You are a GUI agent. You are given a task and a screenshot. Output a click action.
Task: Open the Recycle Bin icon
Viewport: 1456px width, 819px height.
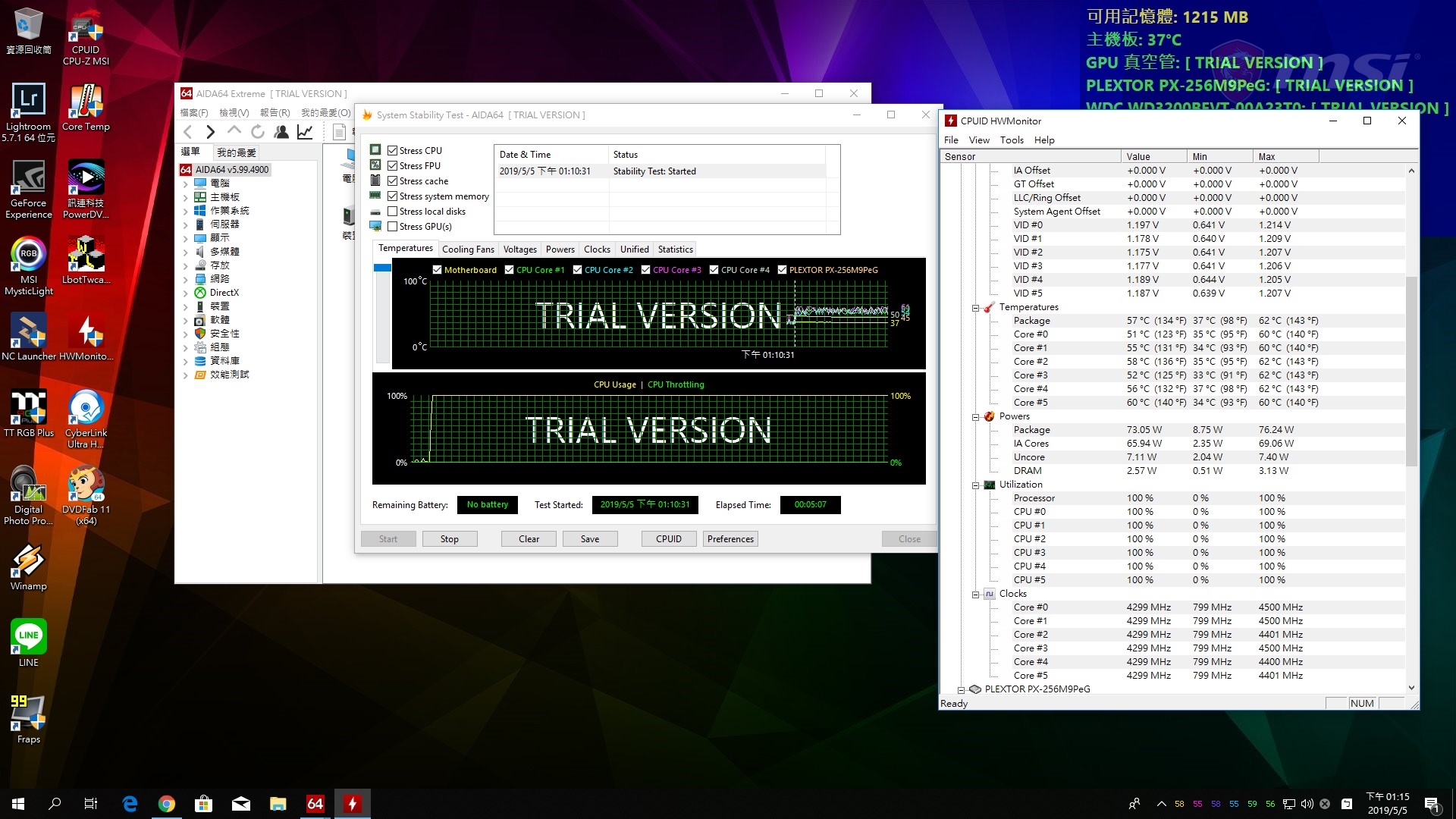(29, 30)
